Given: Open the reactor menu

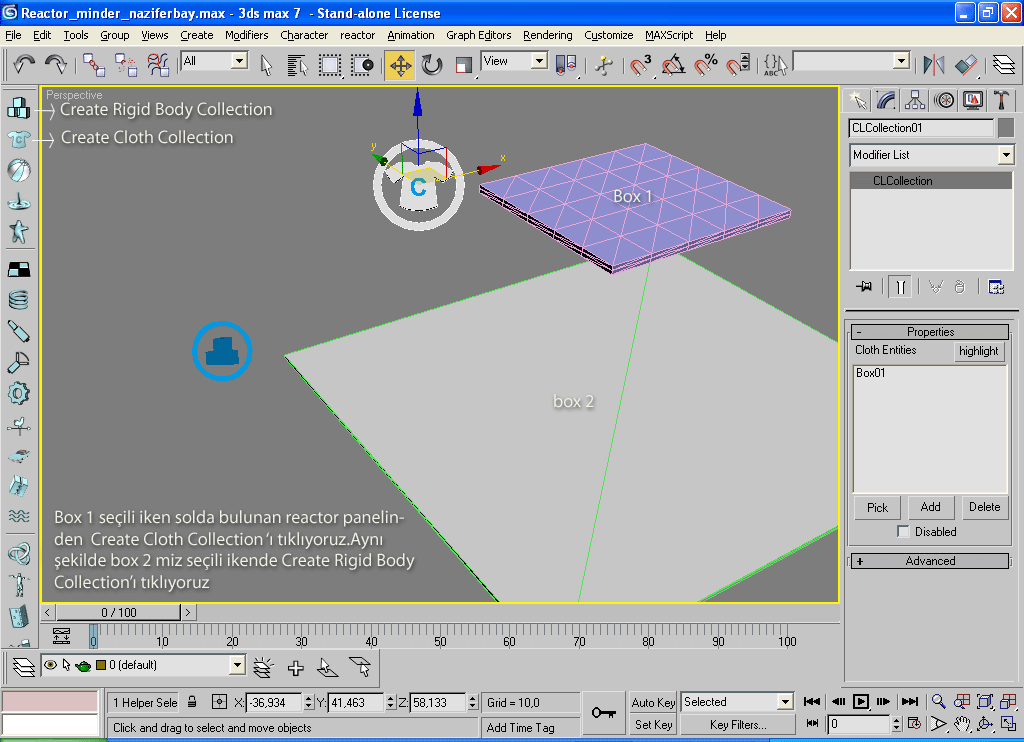Looking at the screenshot, I should tap(357, 35).
